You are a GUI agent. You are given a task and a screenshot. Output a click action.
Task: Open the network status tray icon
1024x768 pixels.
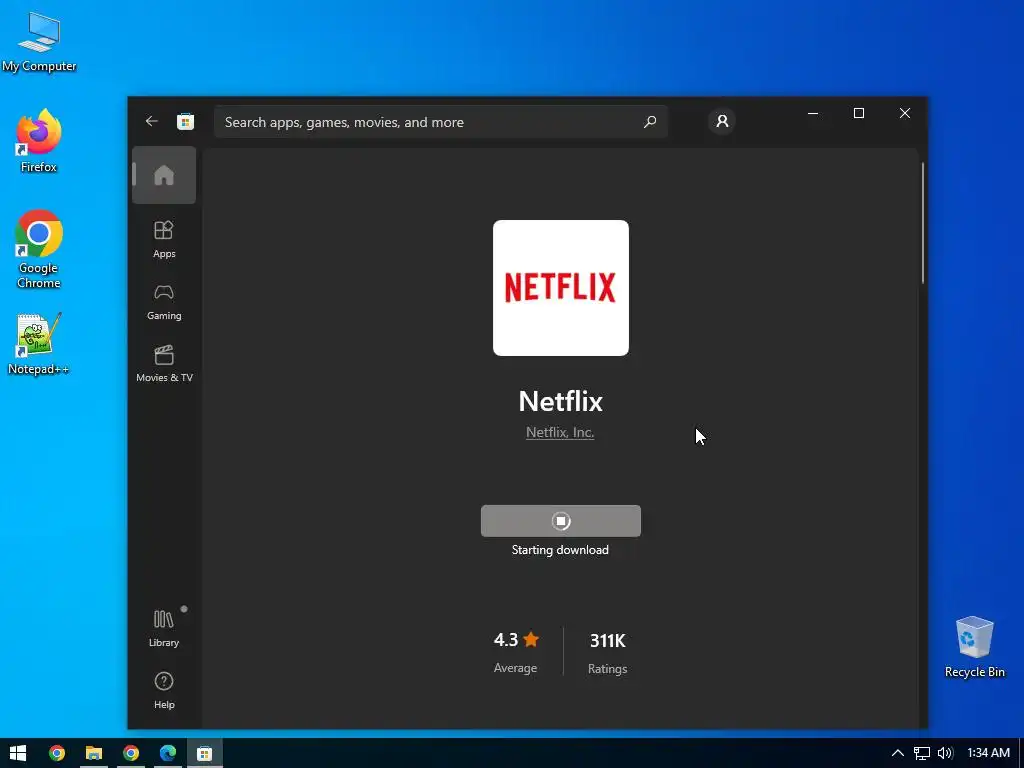point(921,753)
